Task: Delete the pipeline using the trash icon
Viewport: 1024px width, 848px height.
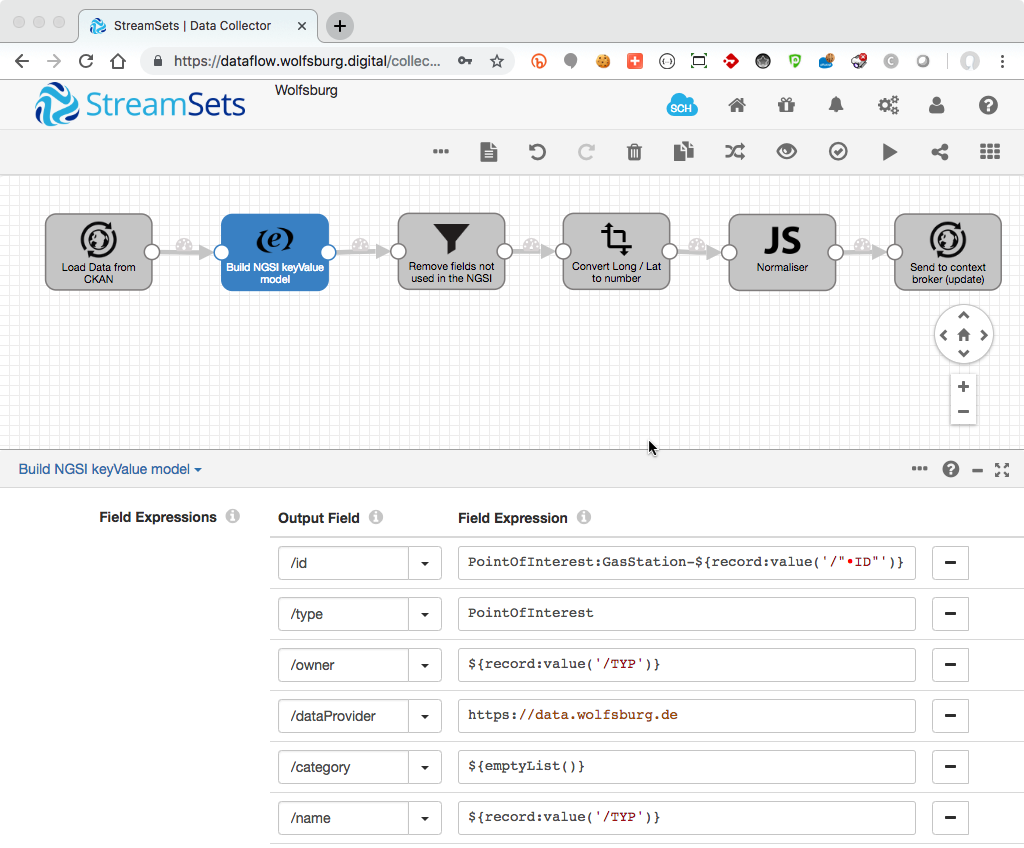Action: click(634, 152)
